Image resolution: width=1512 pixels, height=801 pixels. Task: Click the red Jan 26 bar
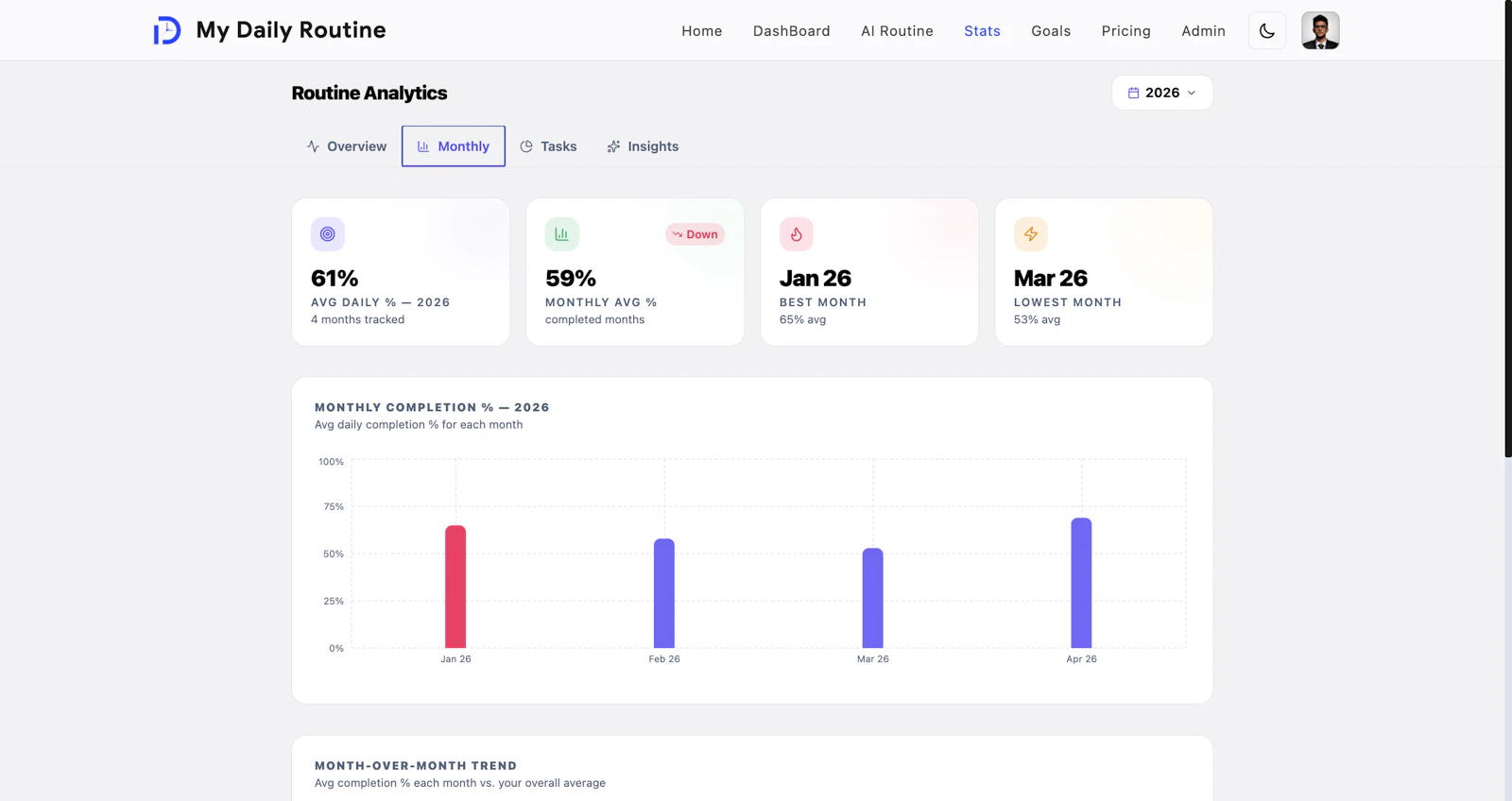click(455, 587)
